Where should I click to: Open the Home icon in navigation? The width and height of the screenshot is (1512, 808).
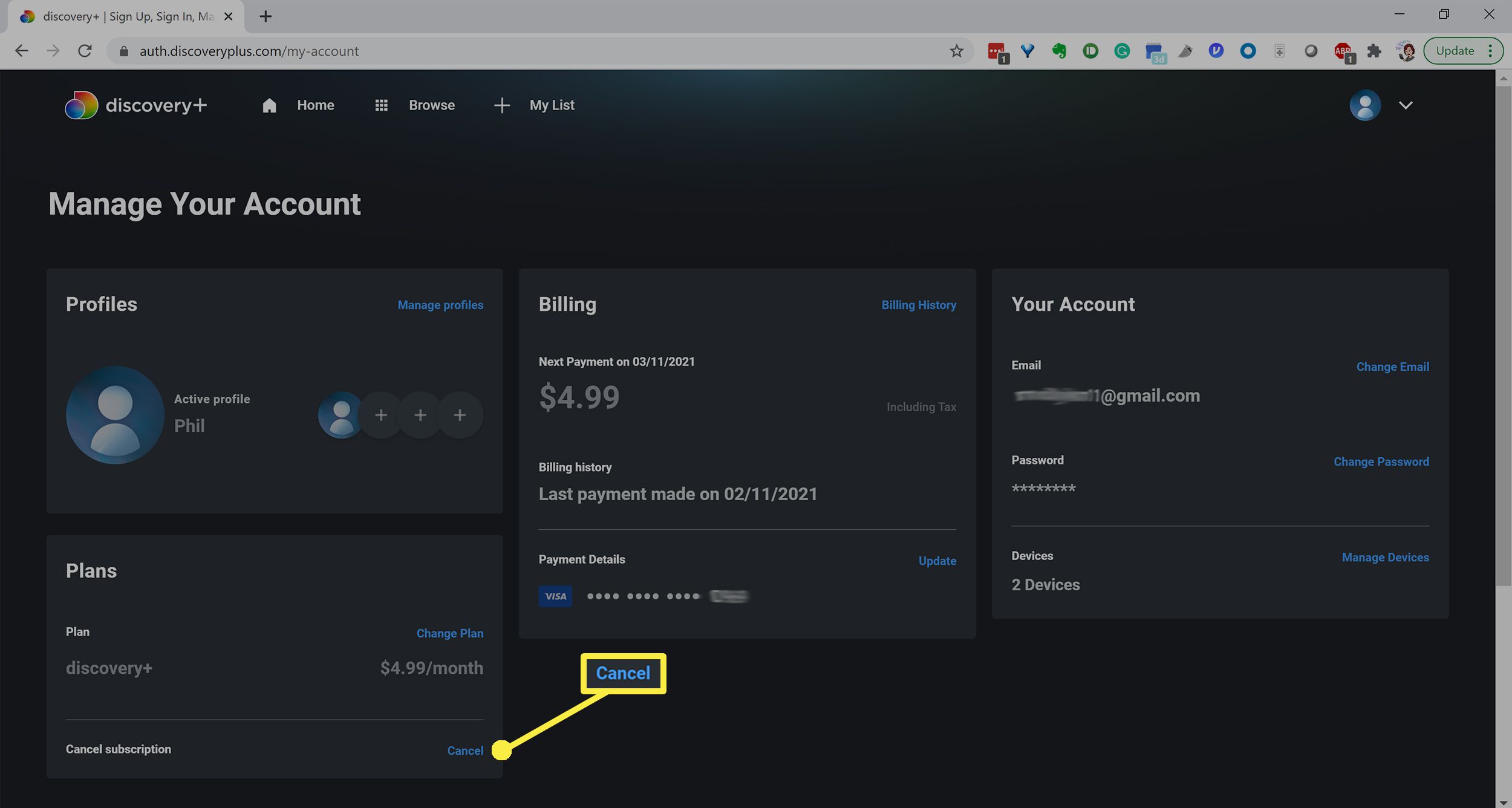click(x=269, y=106)
